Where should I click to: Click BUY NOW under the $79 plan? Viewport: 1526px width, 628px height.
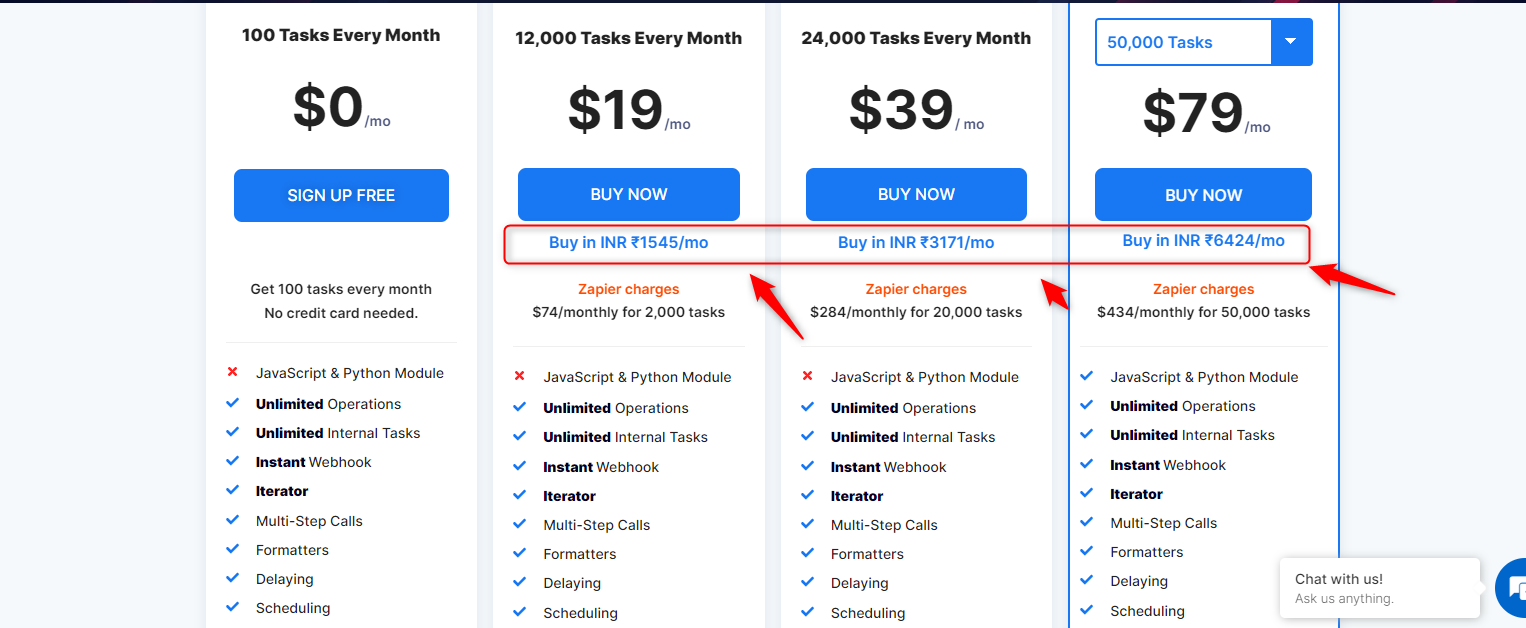pyautogui.click(x=1203, y=195)
